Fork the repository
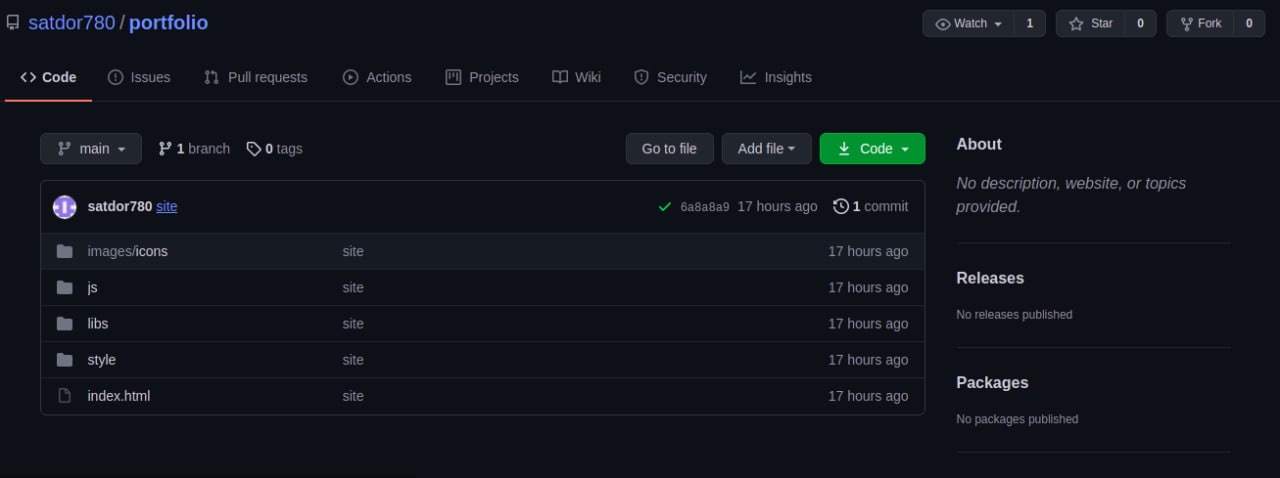1280x478 pixels. click(x=1200, y=23)
